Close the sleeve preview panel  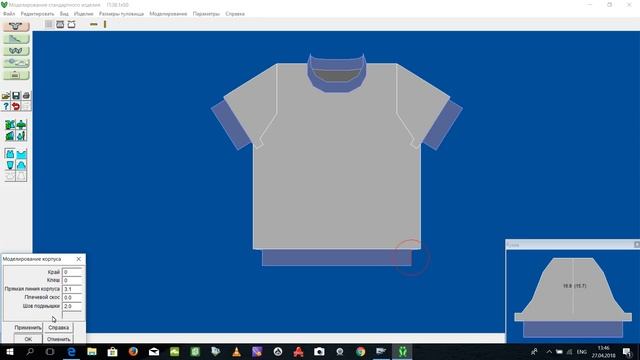pos(637,244)
